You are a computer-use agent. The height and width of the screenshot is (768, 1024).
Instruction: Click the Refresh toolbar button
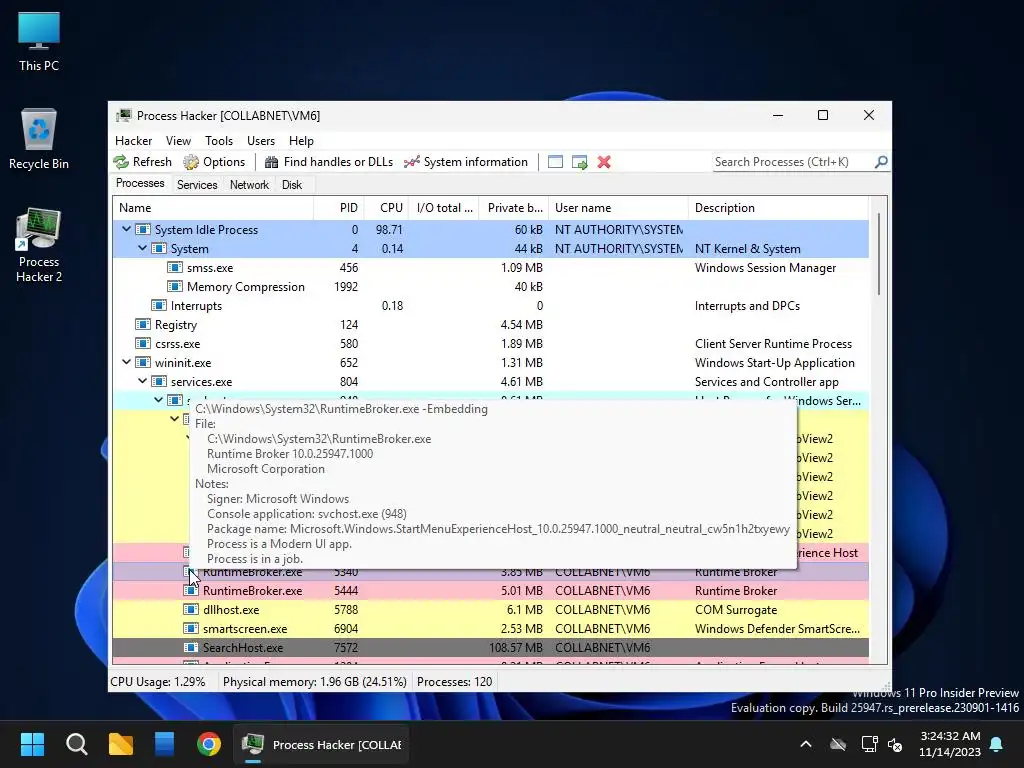142,162
